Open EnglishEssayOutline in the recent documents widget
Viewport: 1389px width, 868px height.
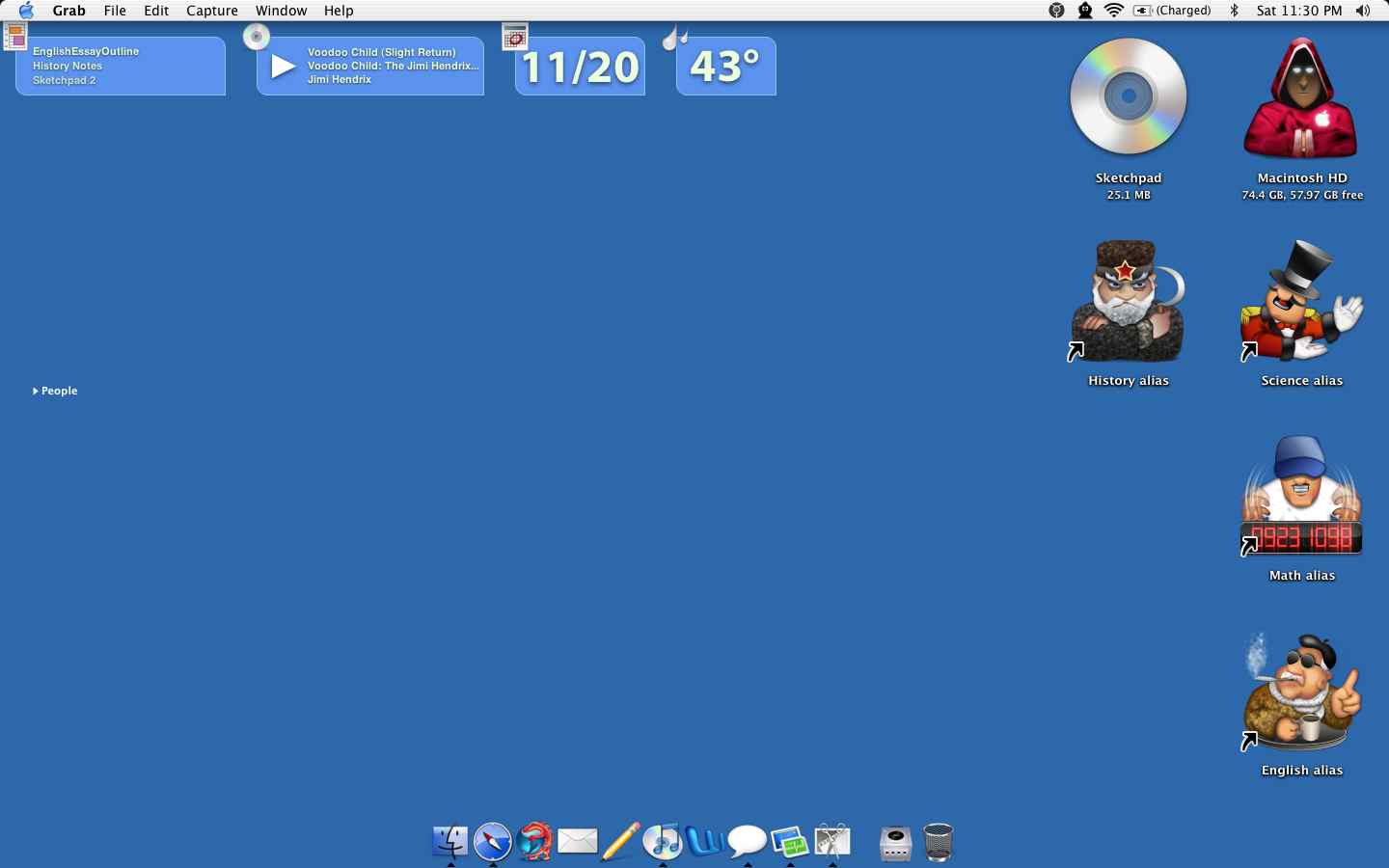[86, 51]
